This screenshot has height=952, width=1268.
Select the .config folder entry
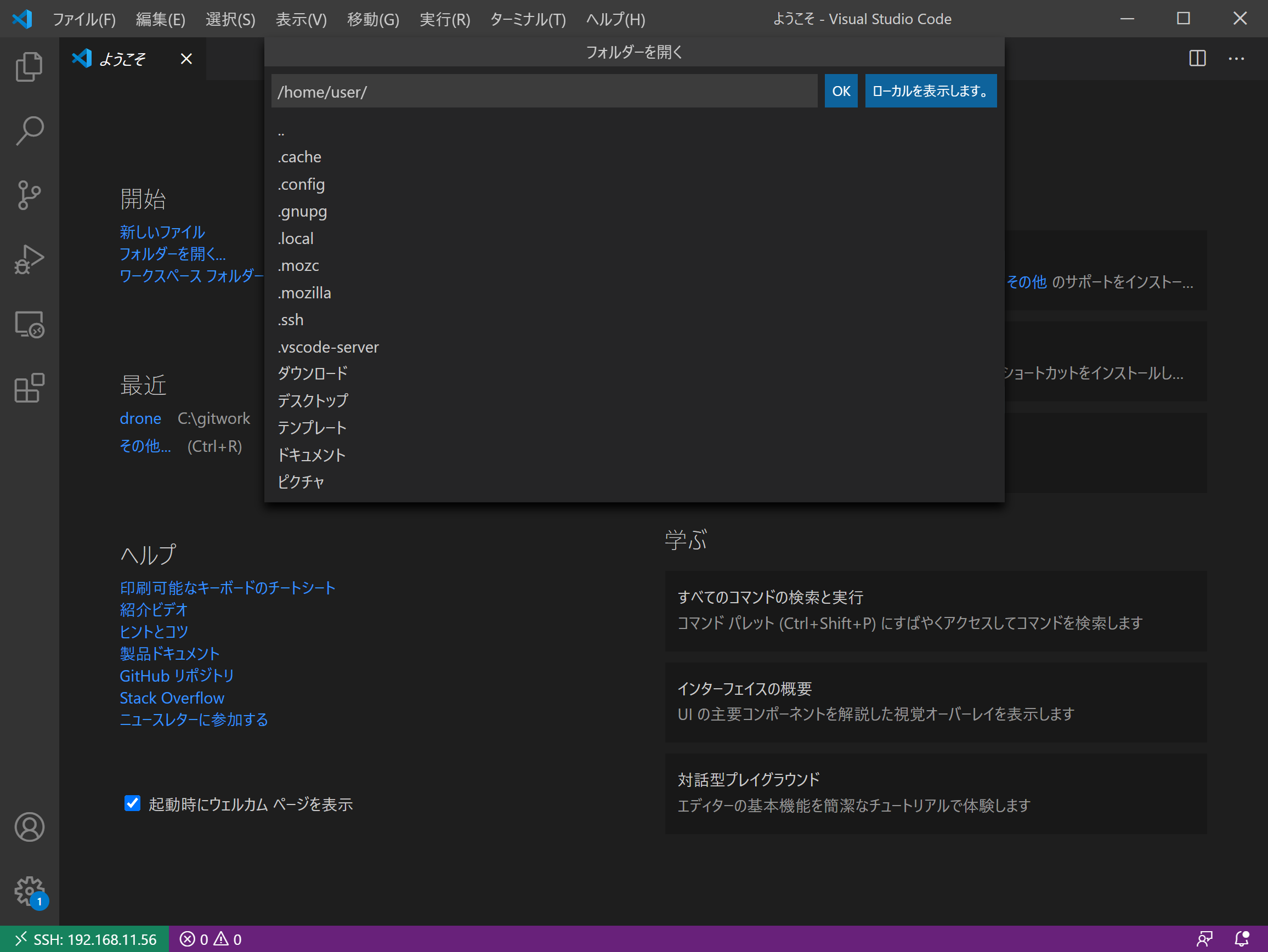coord(634,185)
